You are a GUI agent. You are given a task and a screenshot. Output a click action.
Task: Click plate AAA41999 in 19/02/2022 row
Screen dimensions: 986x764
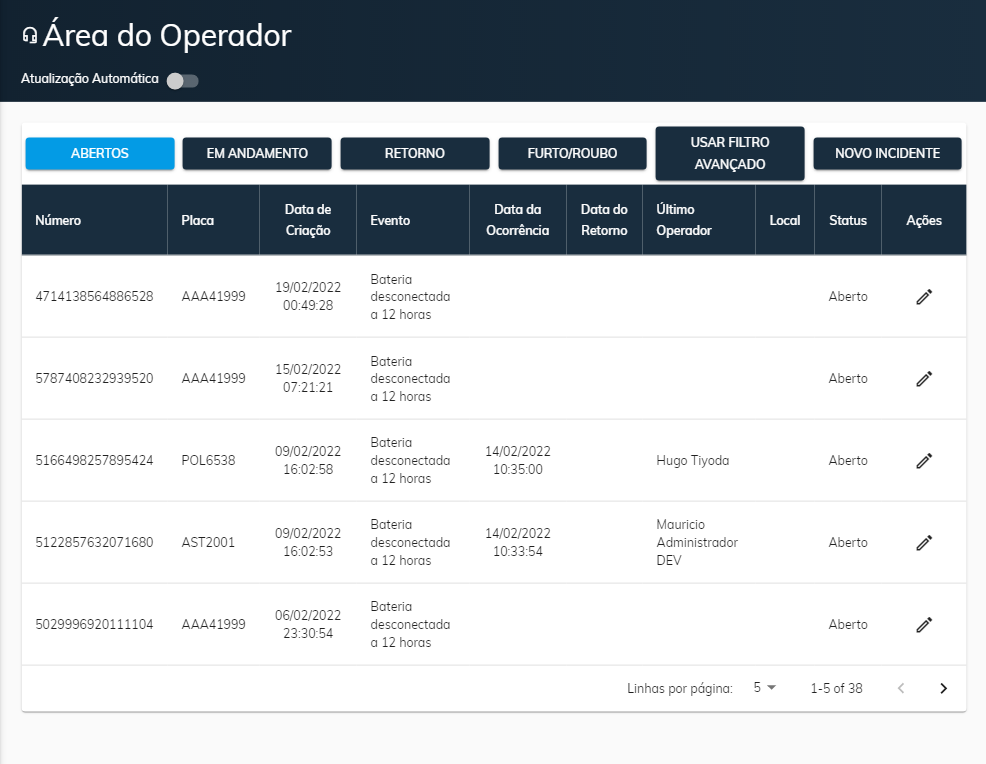[x=213, y=296]
